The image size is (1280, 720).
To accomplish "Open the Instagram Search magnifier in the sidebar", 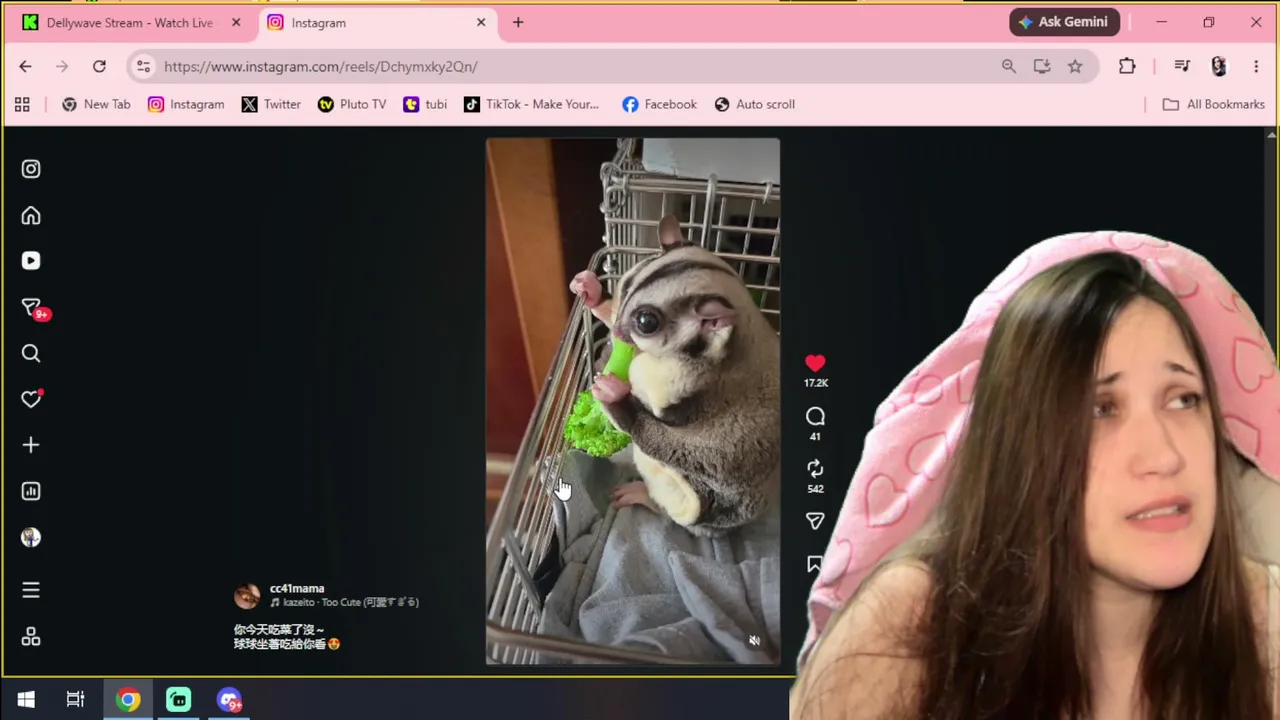I will coord(31,353).
